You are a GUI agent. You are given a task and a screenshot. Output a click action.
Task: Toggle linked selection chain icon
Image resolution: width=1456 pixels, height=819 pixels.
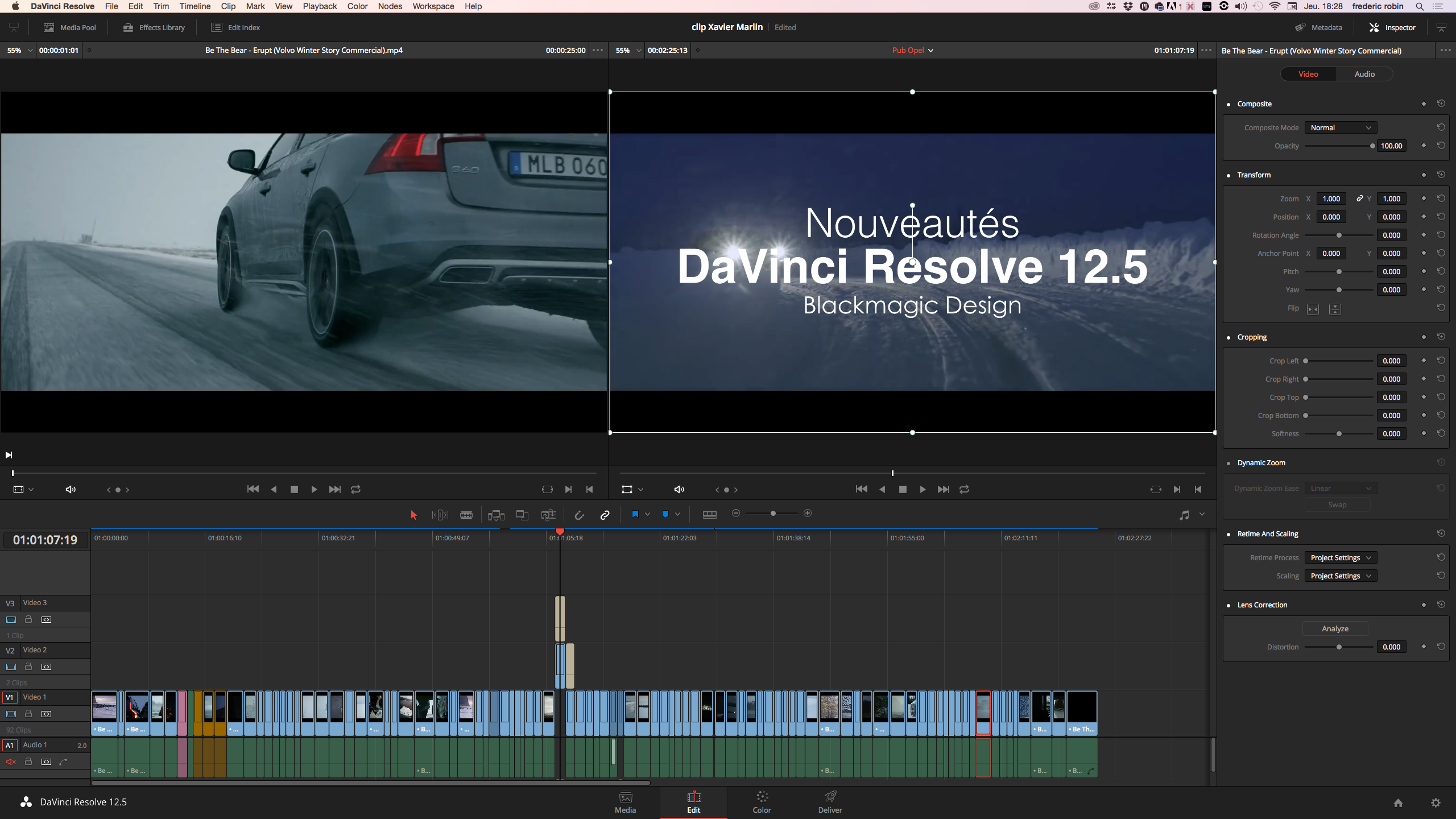pyautogui.click(x=605, y=515)
